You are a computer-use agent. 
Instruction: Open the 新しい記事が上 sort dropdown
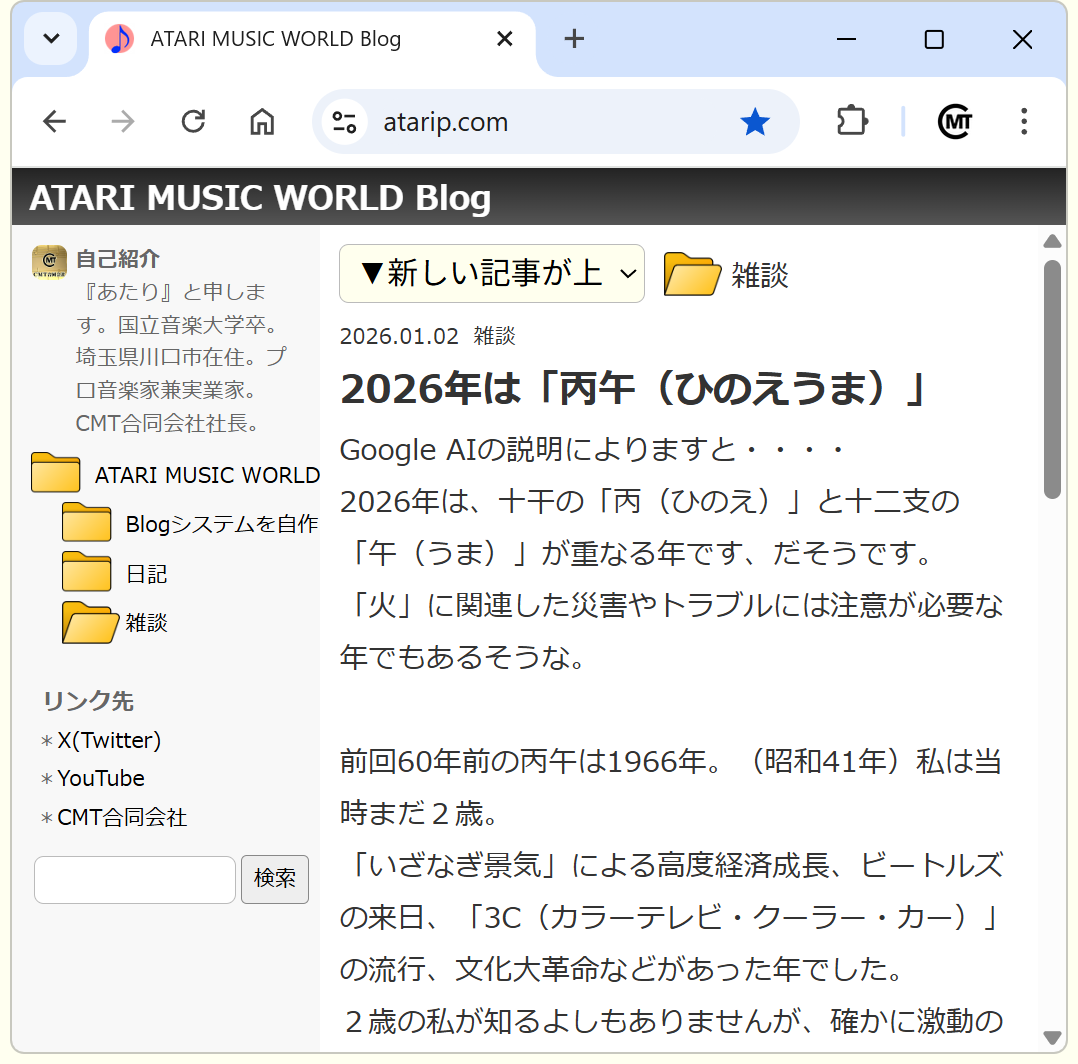tap(492, 273)
